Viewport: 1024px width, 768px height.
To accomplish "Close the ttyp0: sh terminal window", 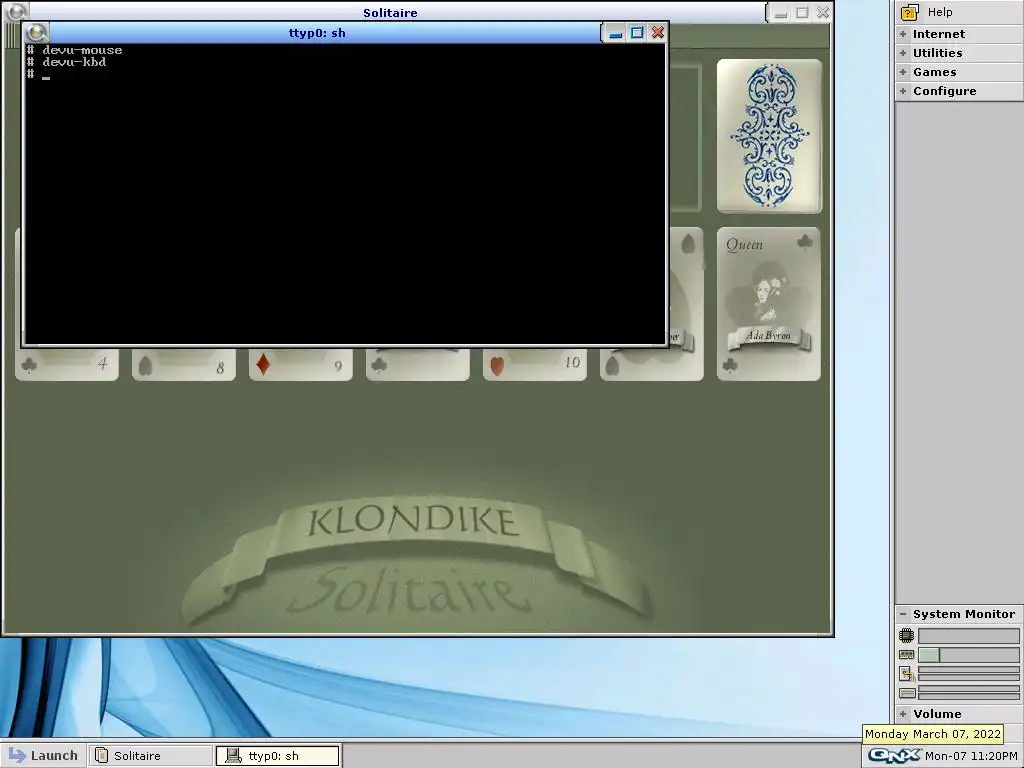I will coord(658,33).
